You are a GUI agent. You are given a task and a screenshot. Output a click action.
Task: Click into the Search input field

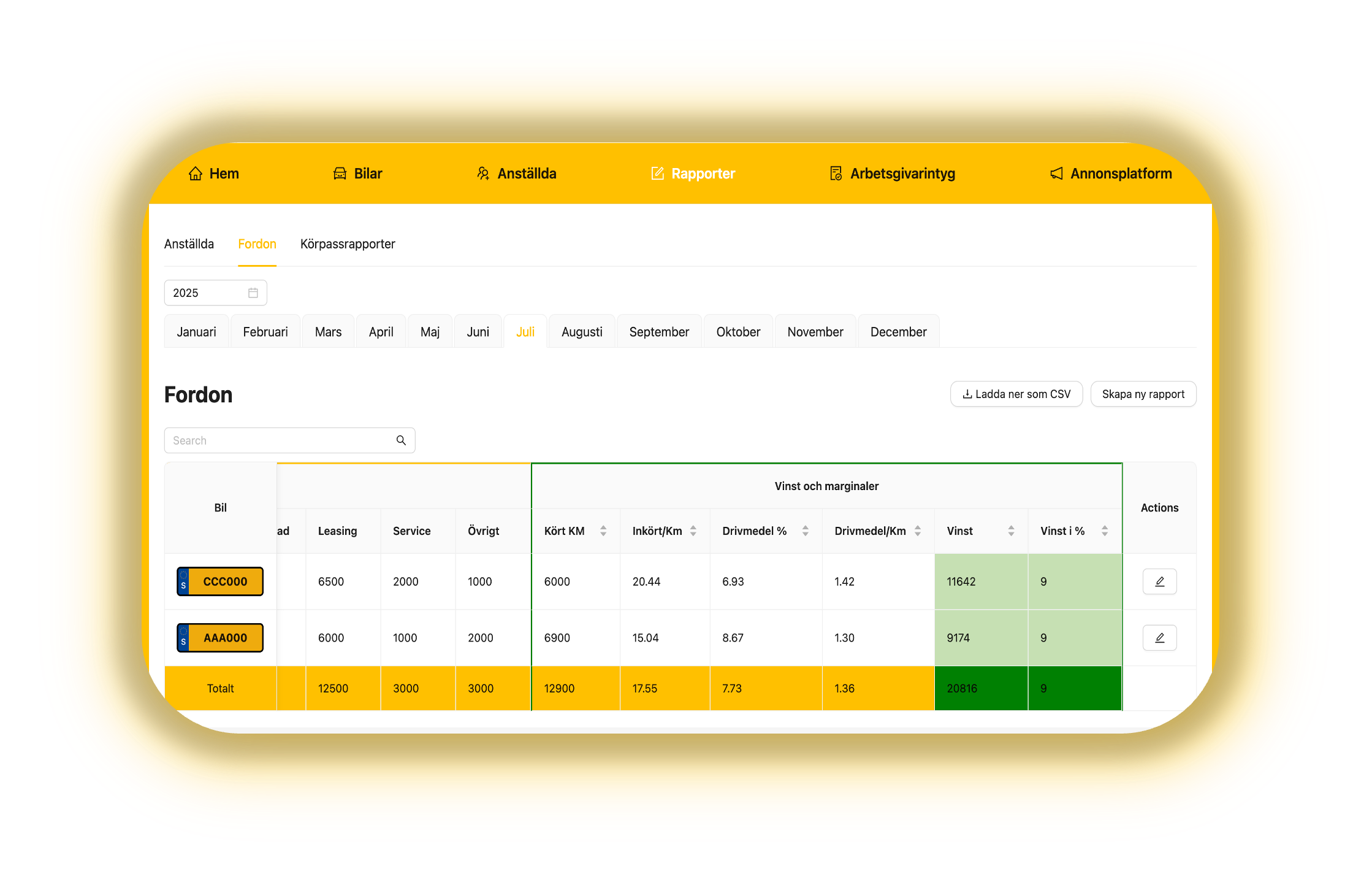(x=279, y=440)
